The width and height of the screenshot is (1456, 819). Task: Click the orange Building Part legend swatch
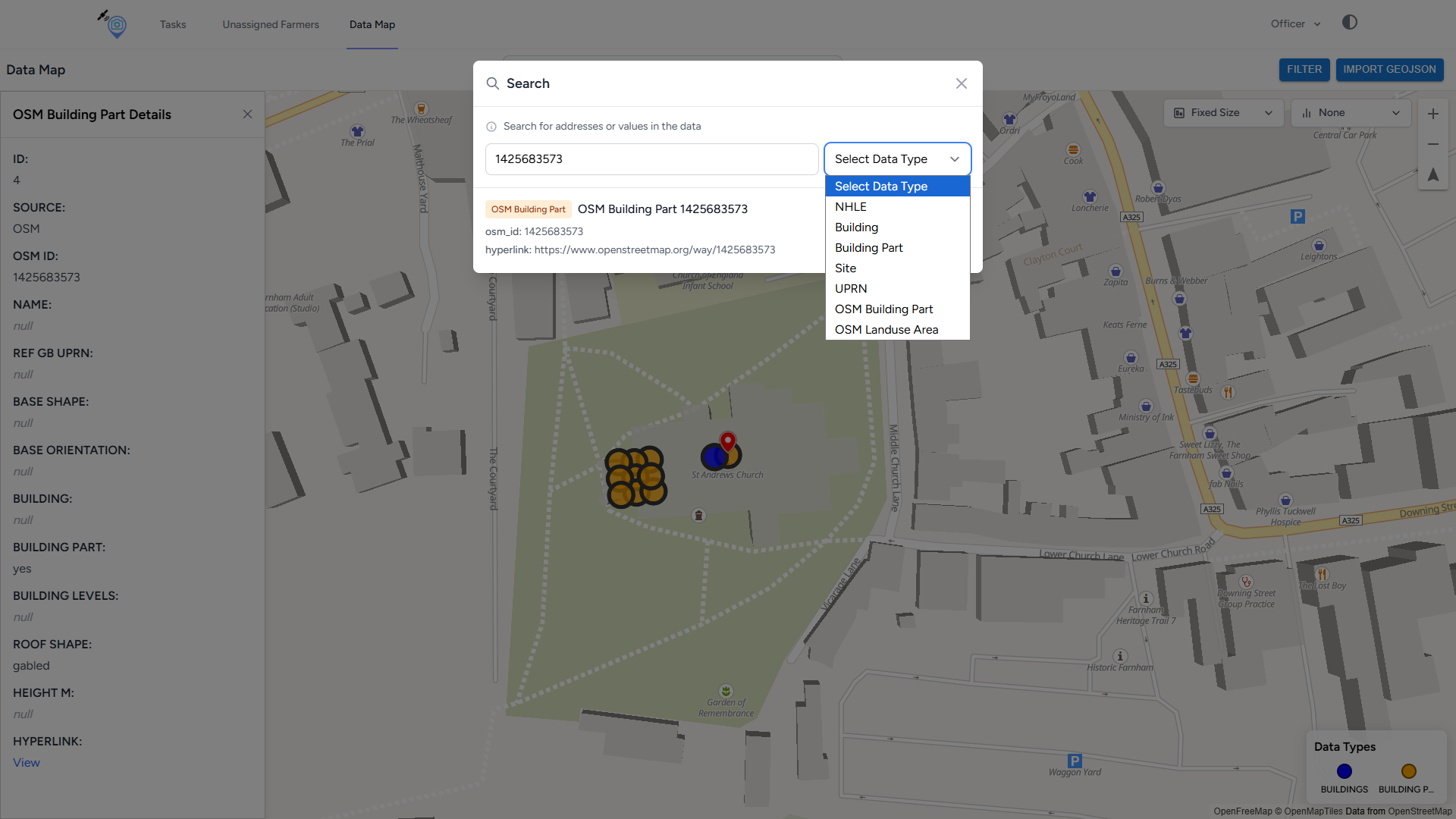click(1408, 771)
